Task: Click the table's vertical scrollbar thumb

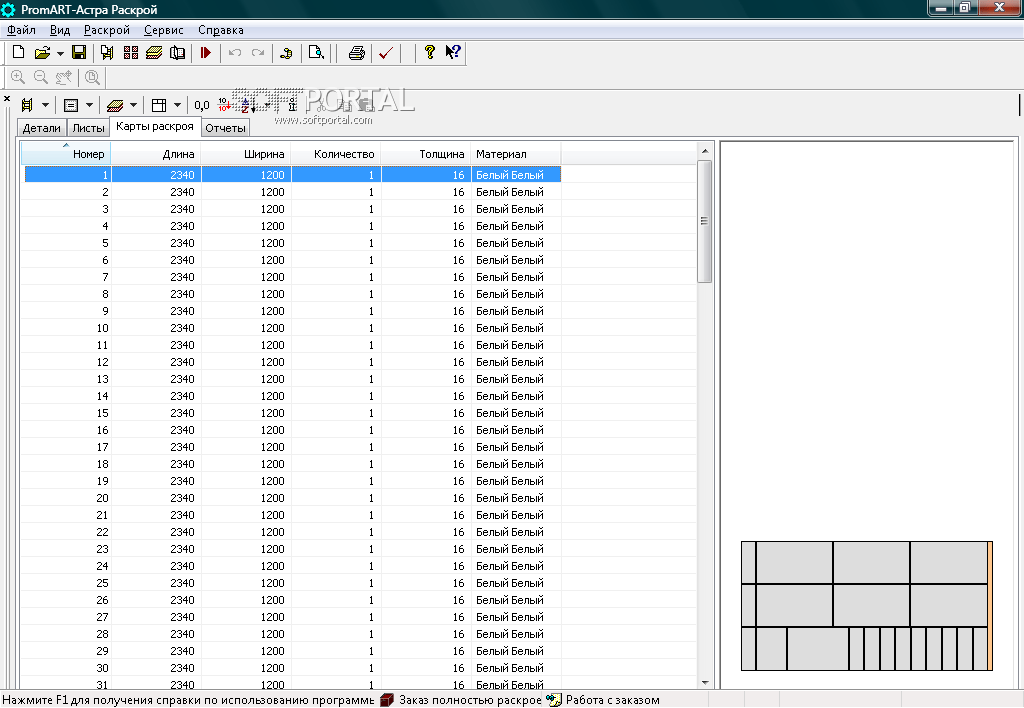Action: point(704,220)
